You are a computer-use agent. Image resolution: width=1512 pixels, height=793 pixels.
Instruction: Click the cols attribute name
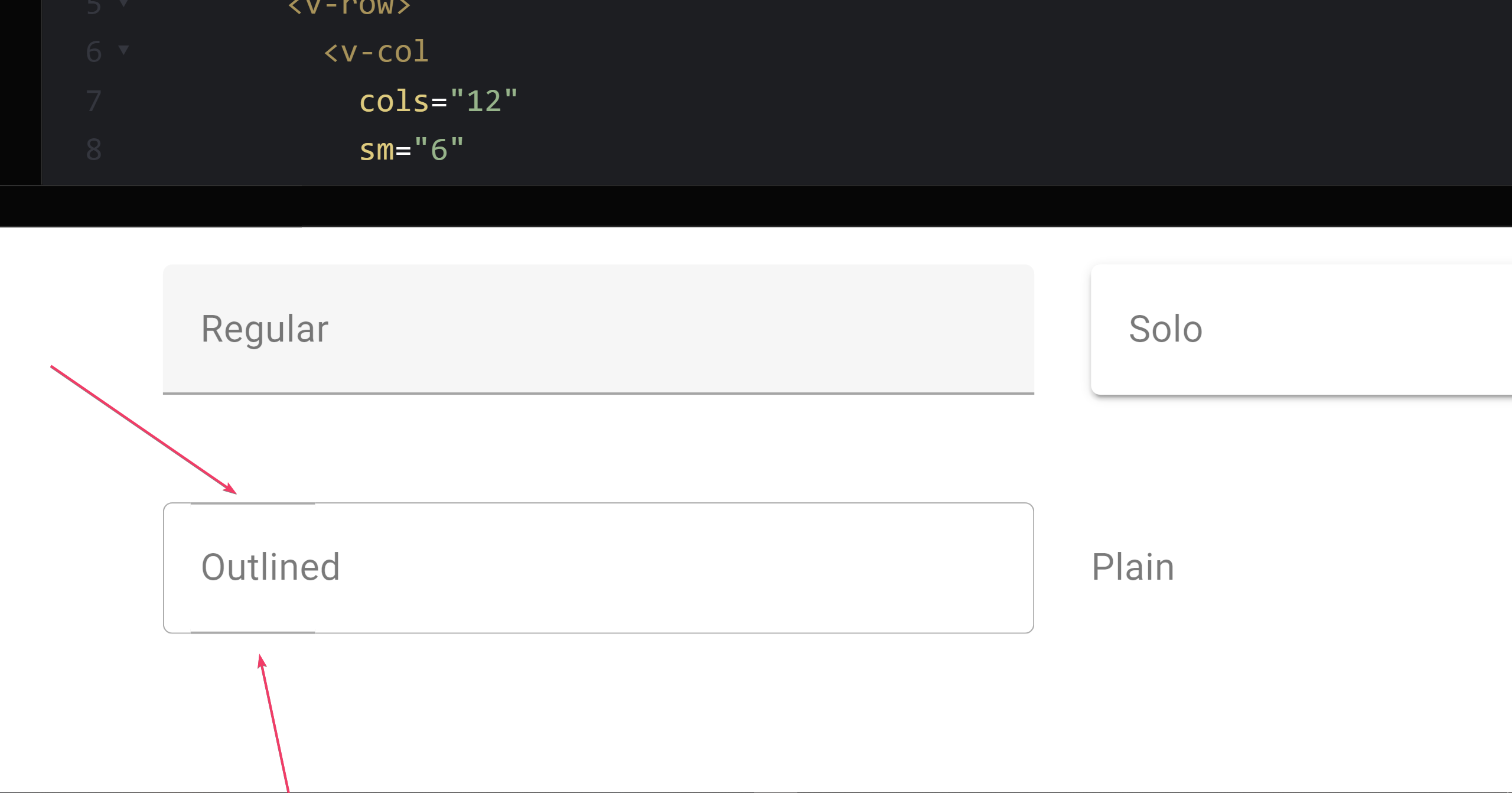(394, 101)
